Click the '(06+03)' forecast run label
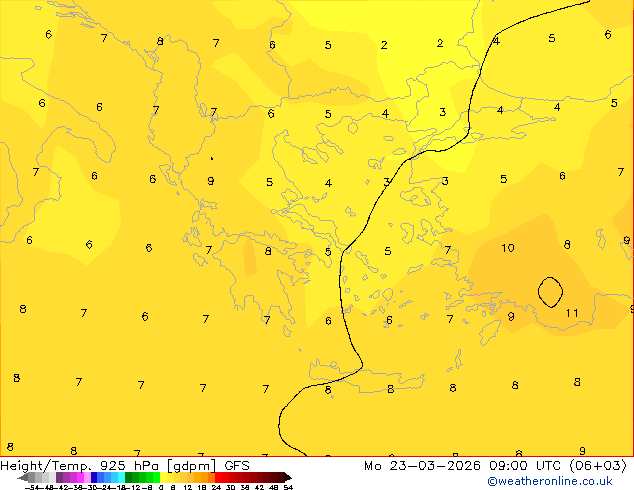634x490 pixels. click(598, 466)
